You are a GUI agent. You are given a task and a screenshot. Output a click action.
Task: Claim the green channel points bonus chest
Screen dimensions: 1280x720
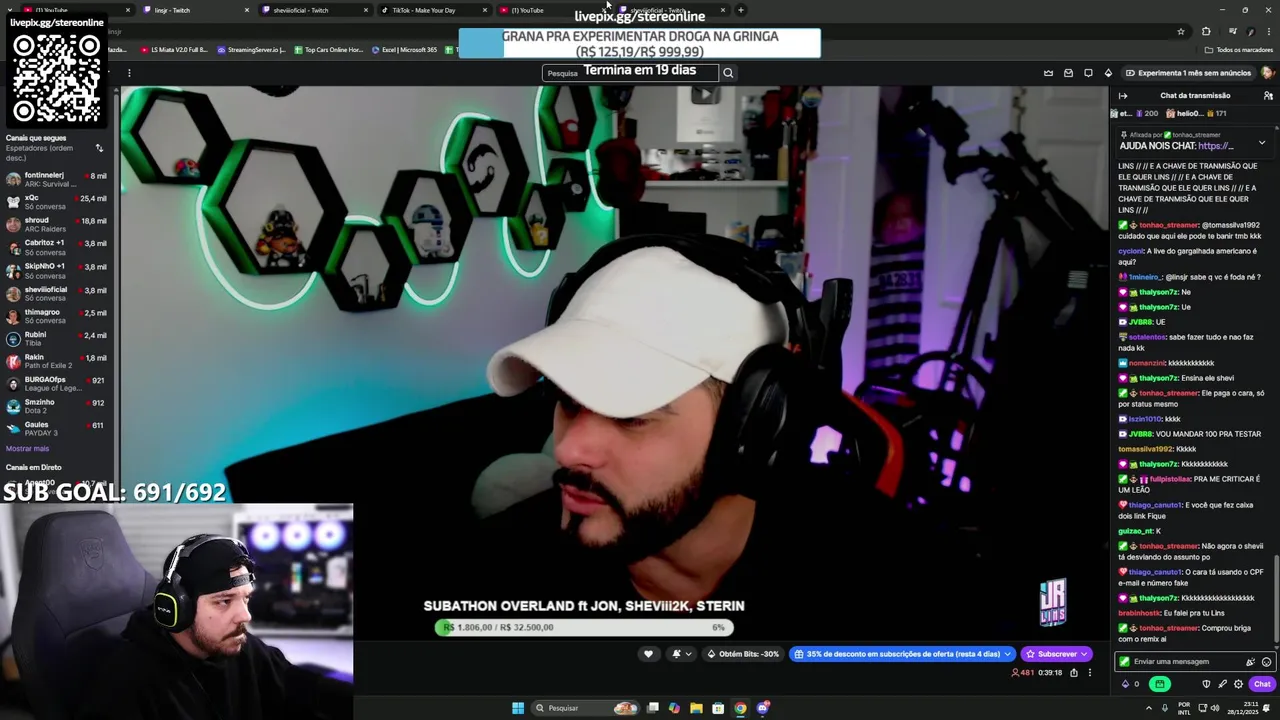(1160, 684)
